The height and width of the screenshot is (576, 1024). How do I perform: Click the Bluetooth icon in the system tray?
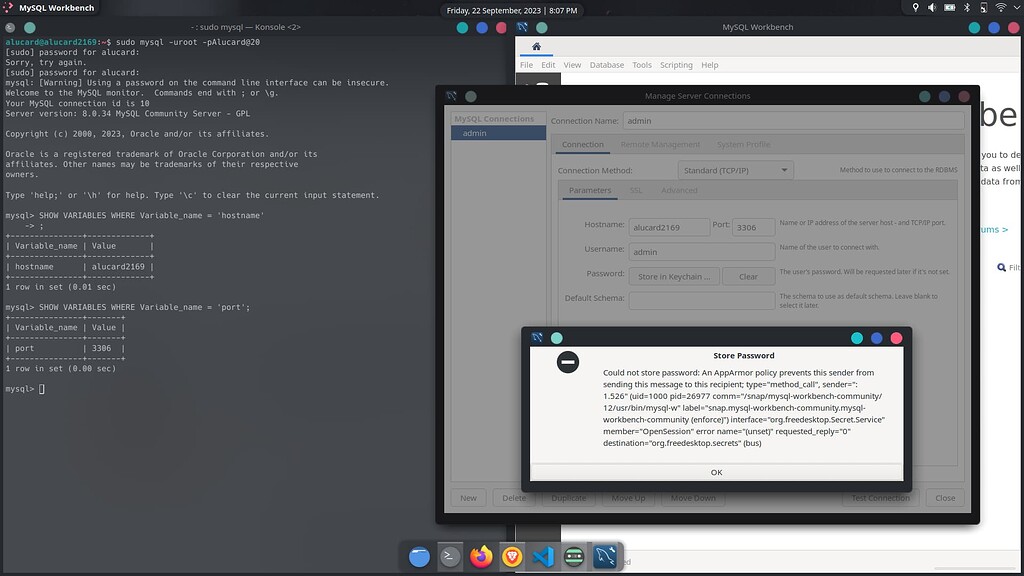point(966,7)
